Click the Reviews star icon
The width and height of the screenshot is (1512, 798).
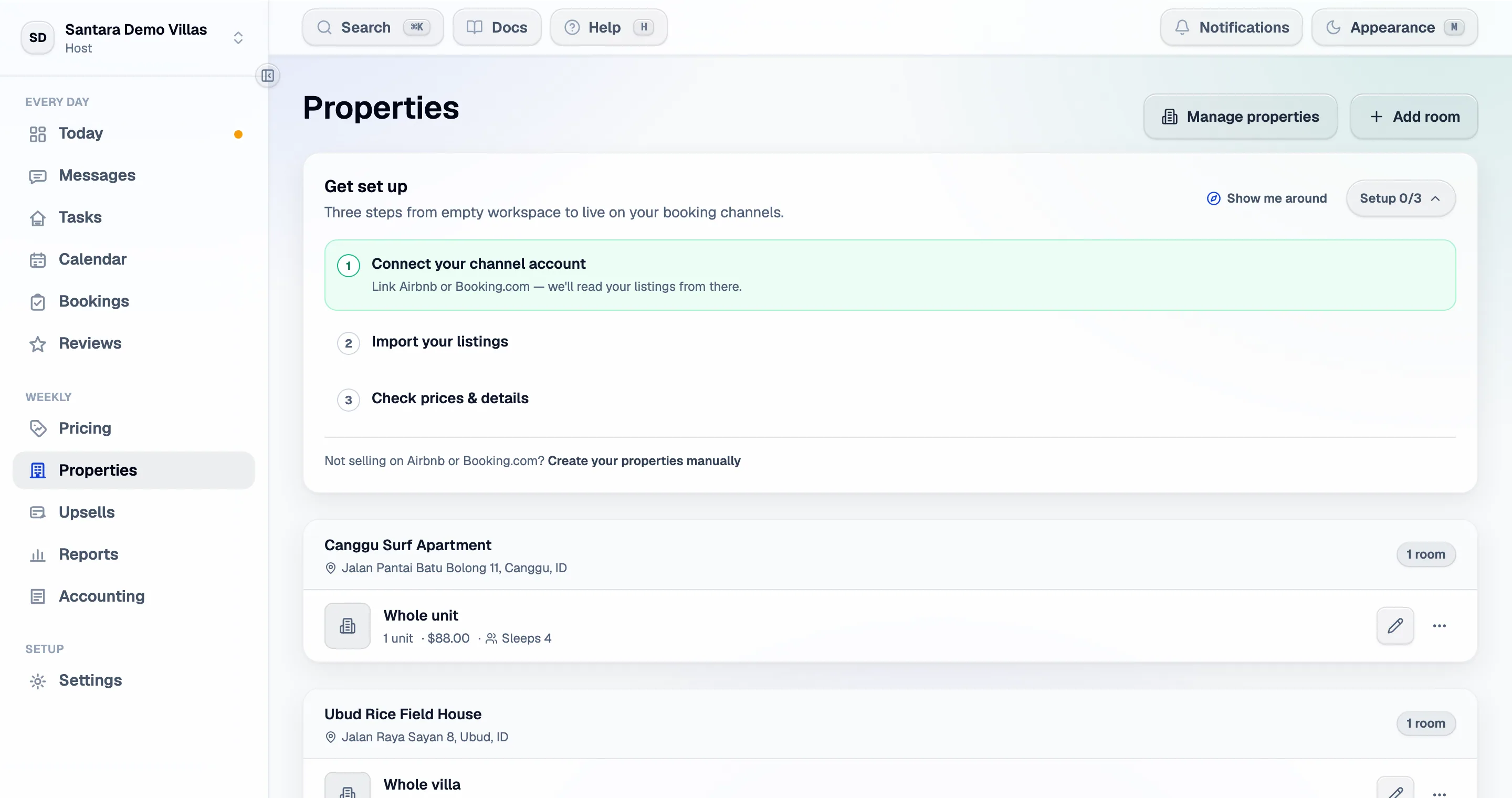click(38, 344)
